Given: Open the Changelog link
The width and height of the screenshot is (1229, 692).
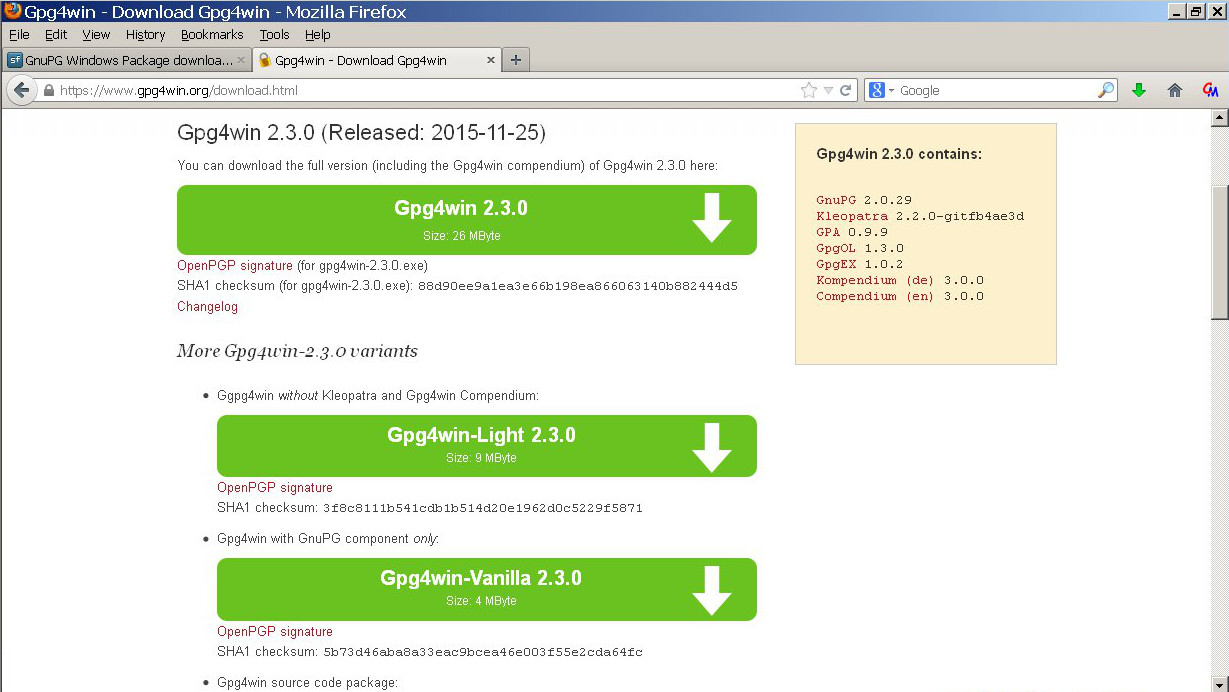Looking at the screenshot, I should [x=207, y=307].
